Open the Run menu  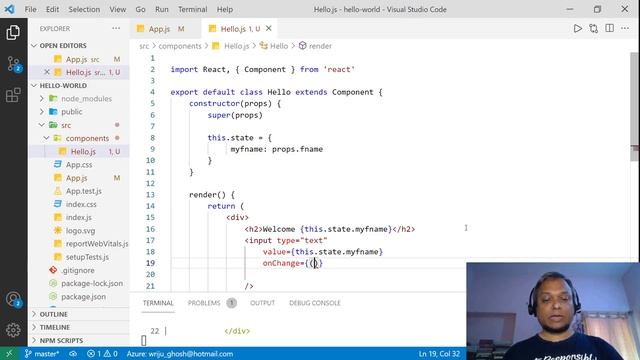click(x=162, y=9)
